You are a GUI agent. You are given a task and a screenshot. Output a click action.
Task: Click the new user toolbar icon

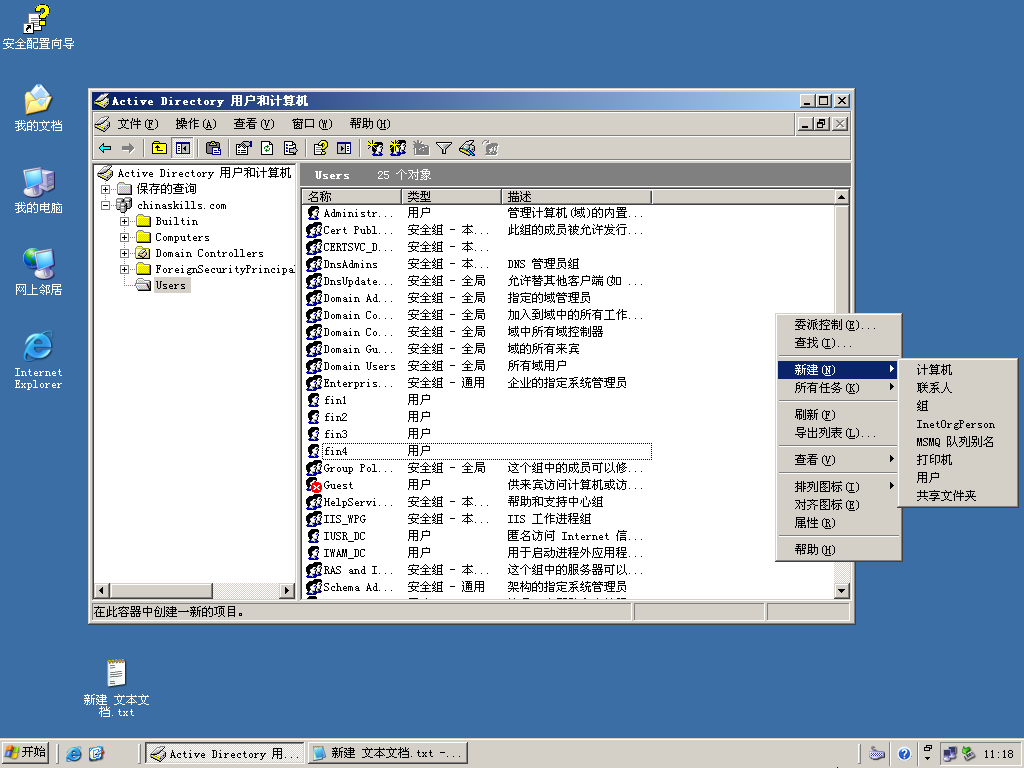click(375, 148)
